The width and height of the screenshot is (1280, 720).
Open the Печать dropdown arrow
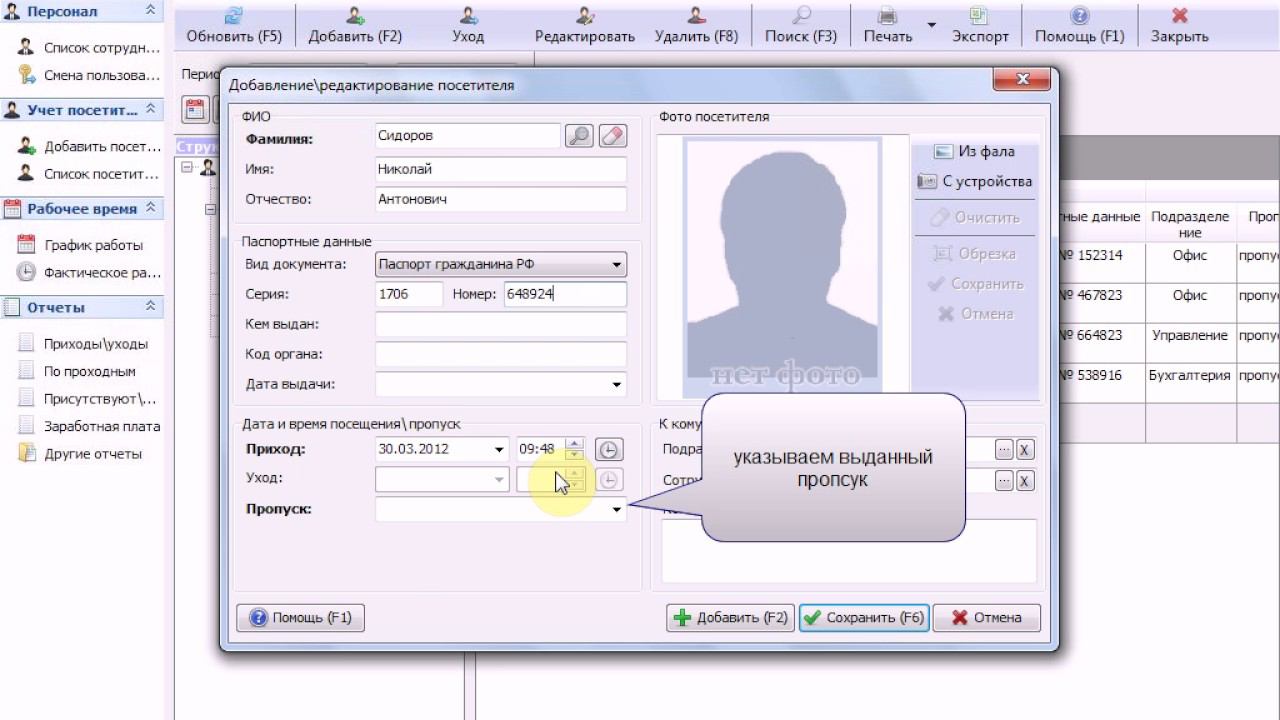(931, 24)
